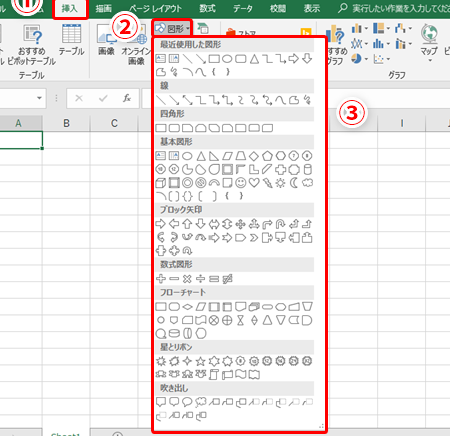Open the Name Box dropdown arrow

39,98
